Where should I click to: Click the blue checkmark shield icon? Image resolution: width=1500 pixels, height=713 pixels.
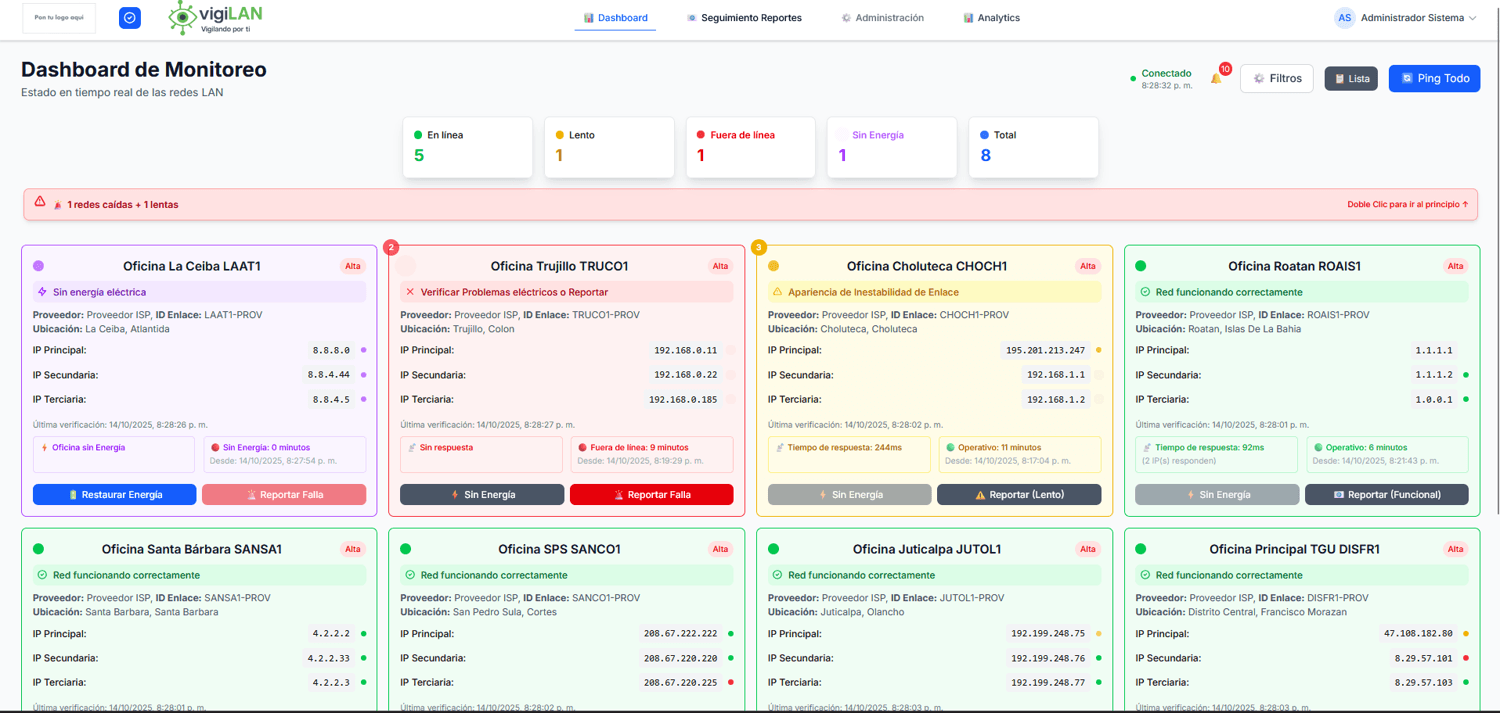pos(130,18)
